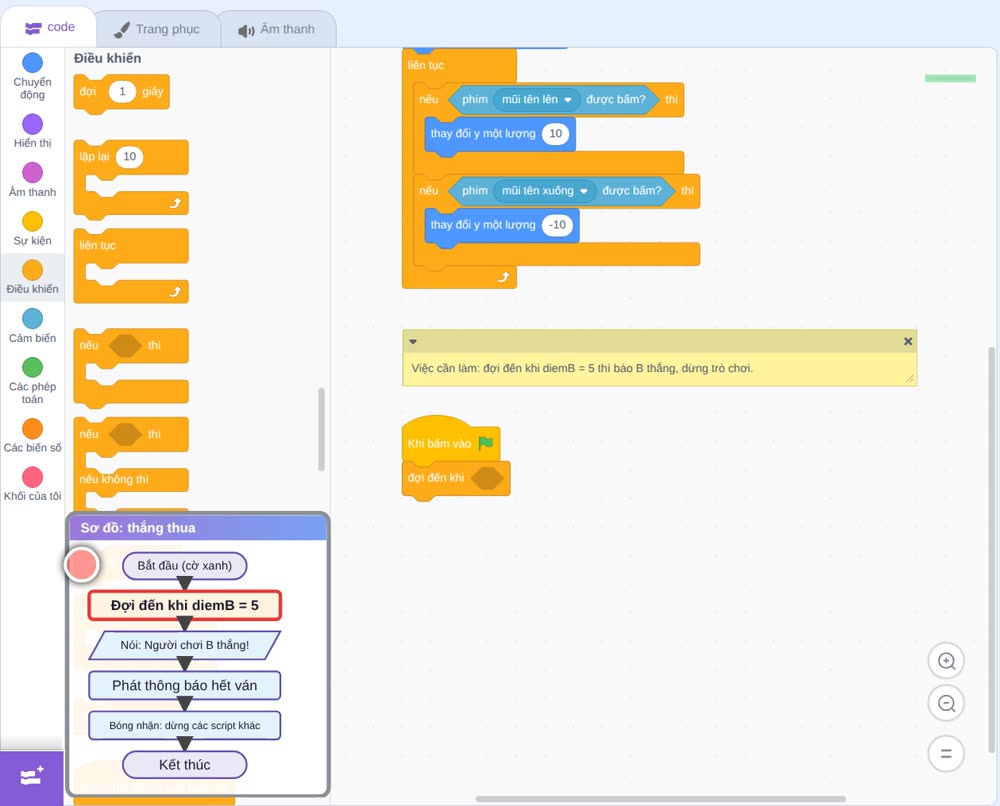This screenshot has width=1000, height=806.
Task: Switch to the Âm thanh tab
Action: (x=277, y=29)
